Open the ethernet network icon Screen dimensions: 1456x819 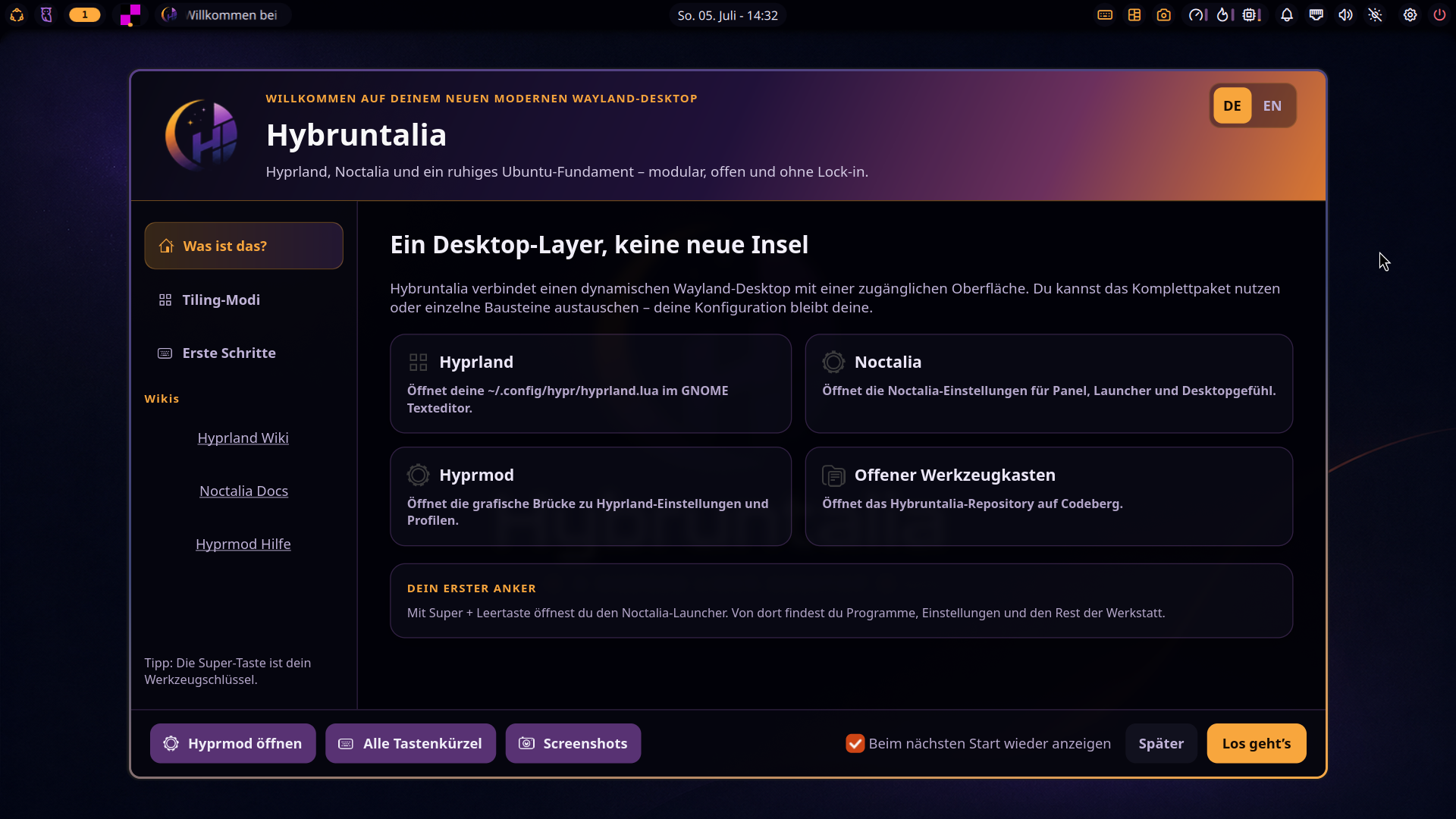point(1316,15)
